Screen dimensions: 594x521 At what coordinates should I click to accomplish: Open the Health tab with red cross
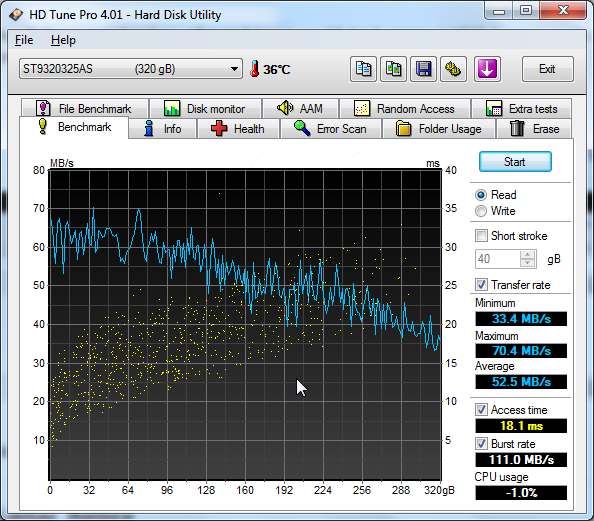click(238, 129)
